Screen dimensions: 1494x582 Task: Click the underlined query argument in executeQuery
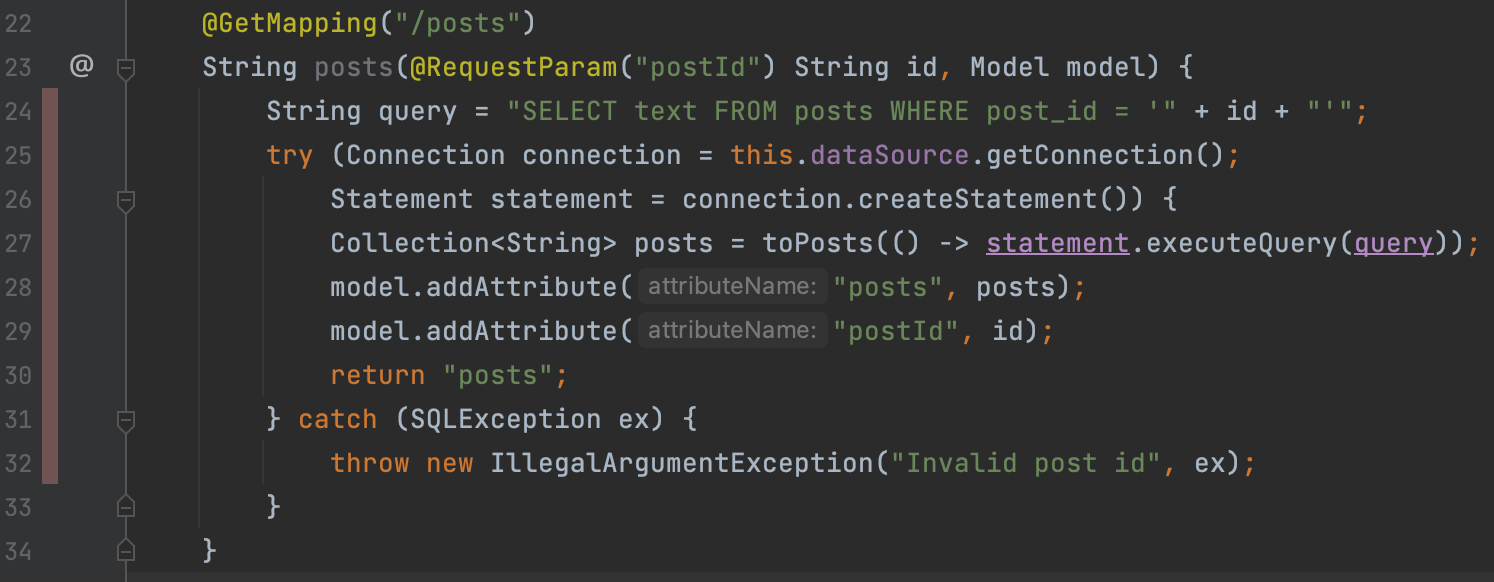1394,243
